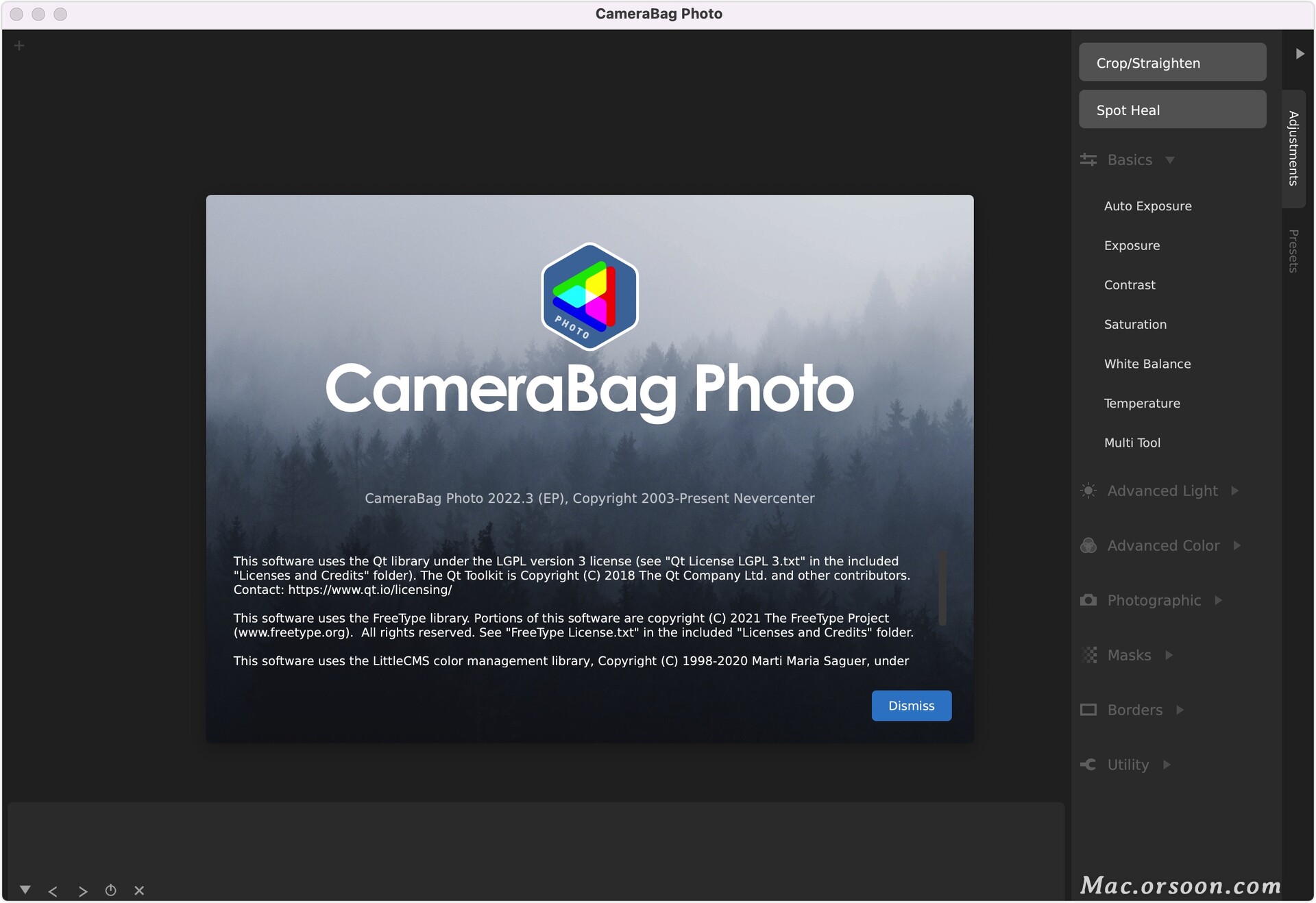Click the plus icon to add a photo

click(19, 46)
